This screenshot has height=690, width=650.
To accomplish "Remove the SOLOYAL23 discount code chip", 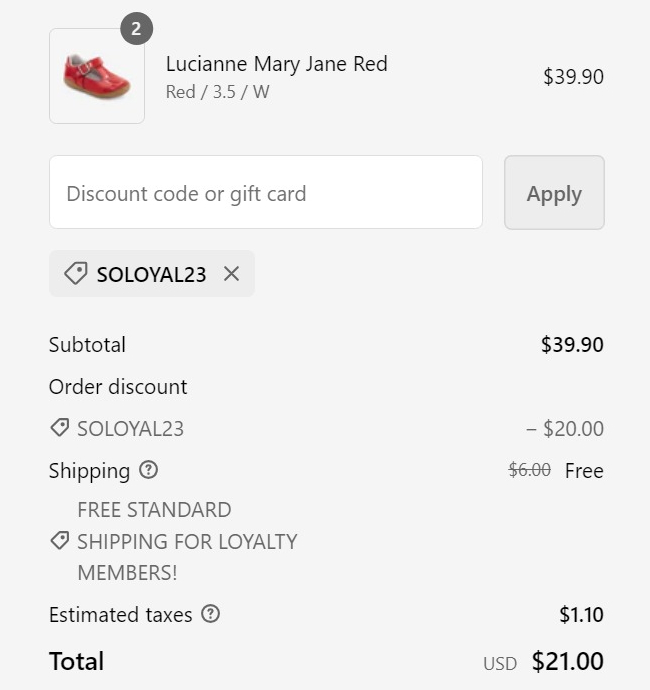I will tap(231, 274).
